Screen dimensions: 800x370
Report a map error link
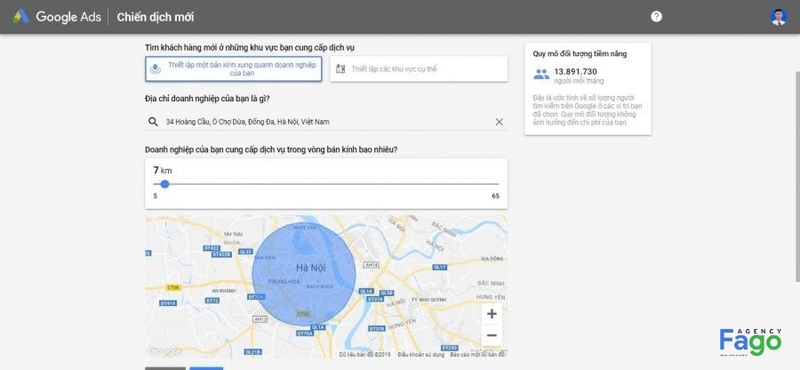477,354
